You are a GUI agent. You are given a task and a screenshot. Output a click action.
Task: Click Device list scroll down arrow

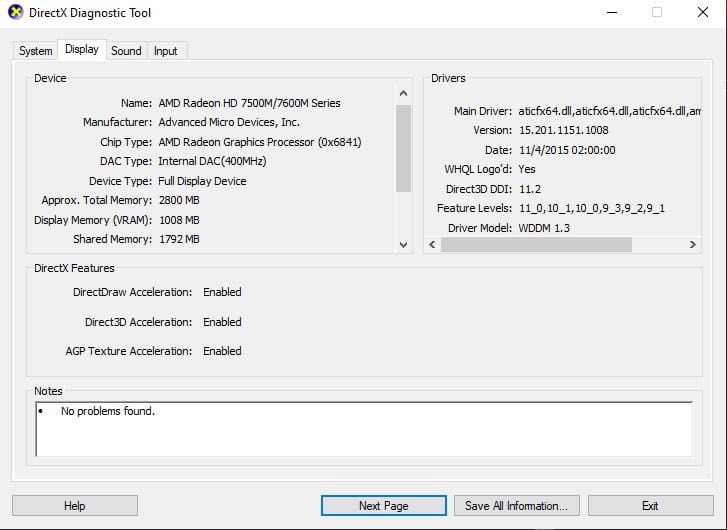403,244
